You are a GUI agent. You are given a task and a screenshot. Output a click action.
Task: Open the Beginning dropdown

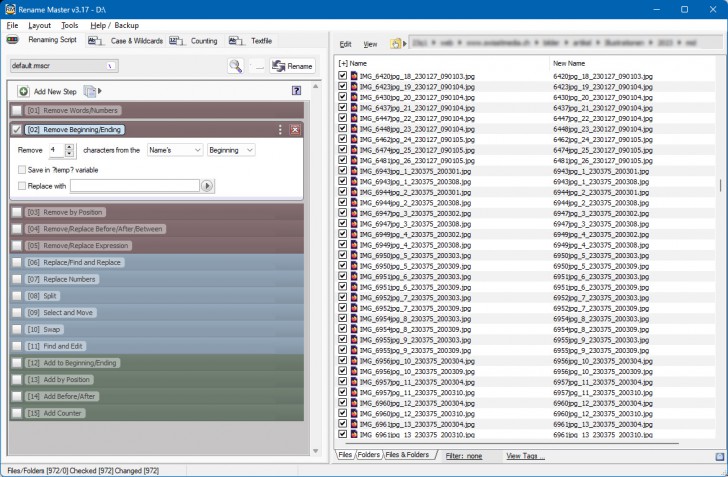231,150
